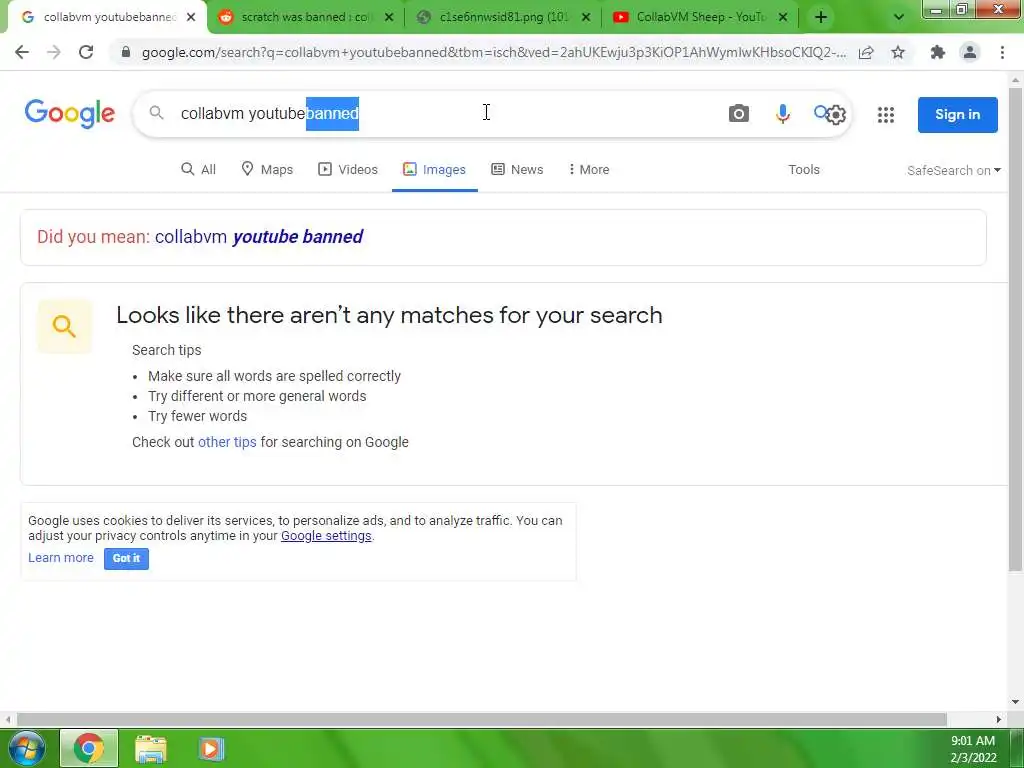Click the vertical scrollbar thumb
This screenshot has width=1024, height=768.
pyautogui.click(x=1016, y=330)
